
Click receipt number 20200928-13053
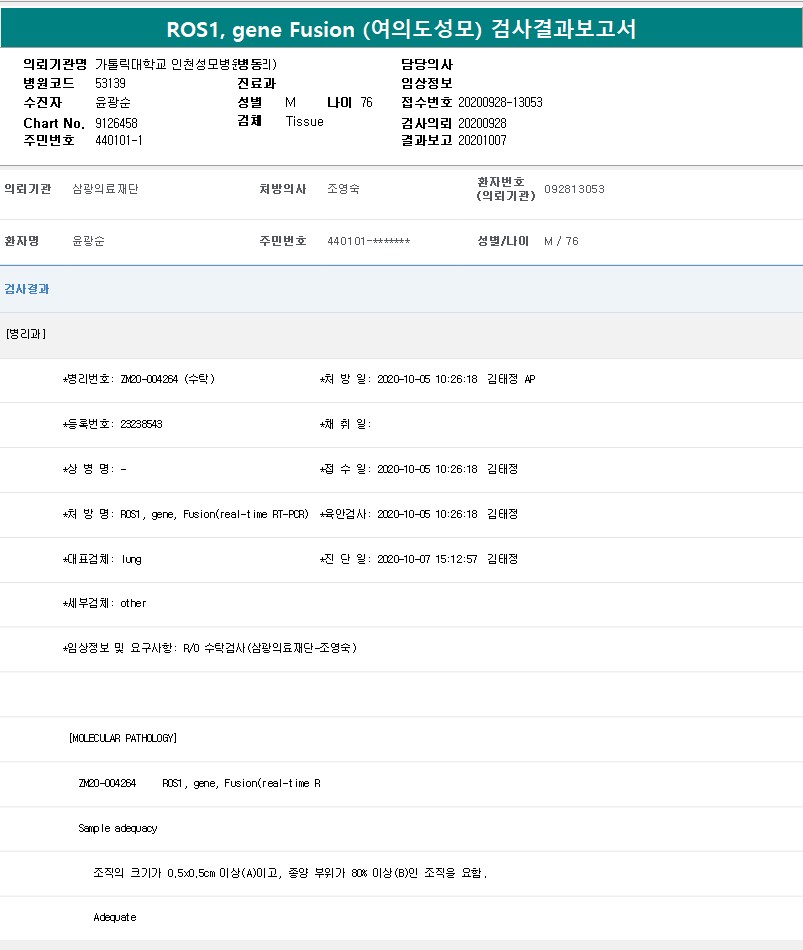click(x=500, y=103)
